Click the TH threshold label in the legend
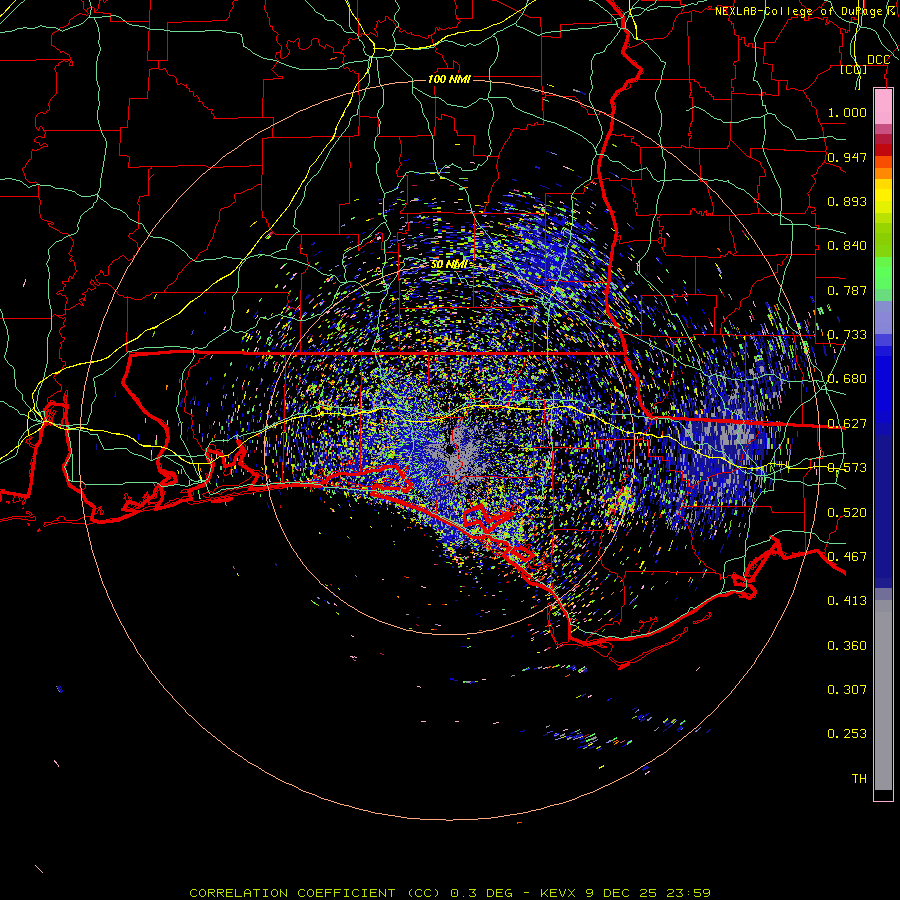Screen dimensions: 900x900 pos(859,778)
